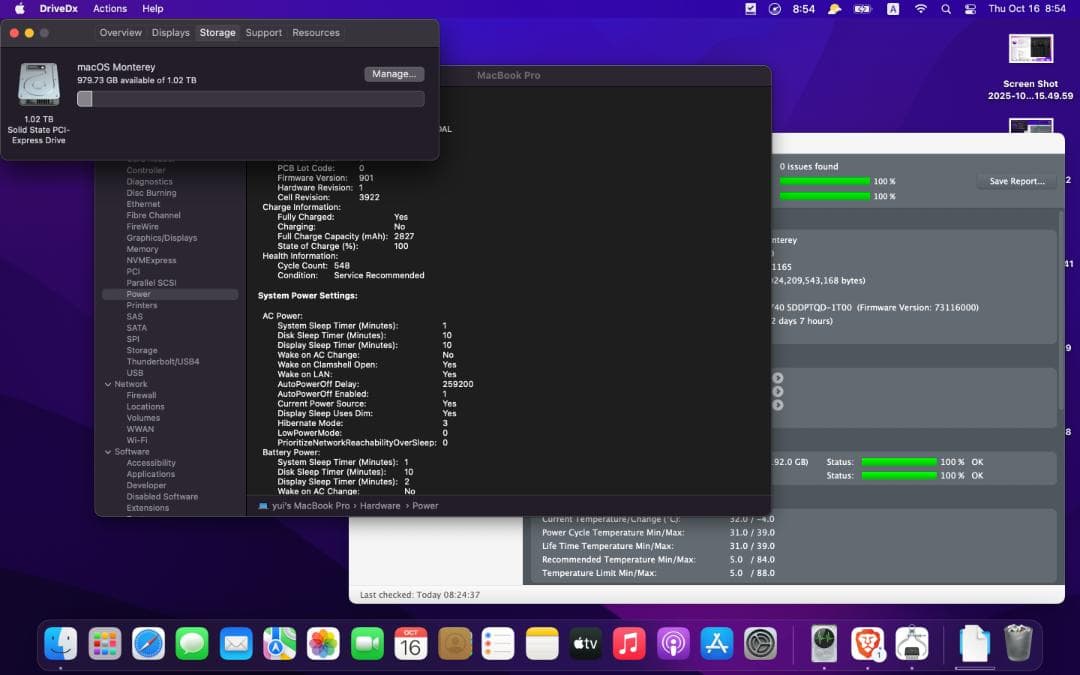Image resolution: width=1080 pixels, height=675 pixels.
Task: Open Brave browser from the Dock
Action: click(867, 645)
